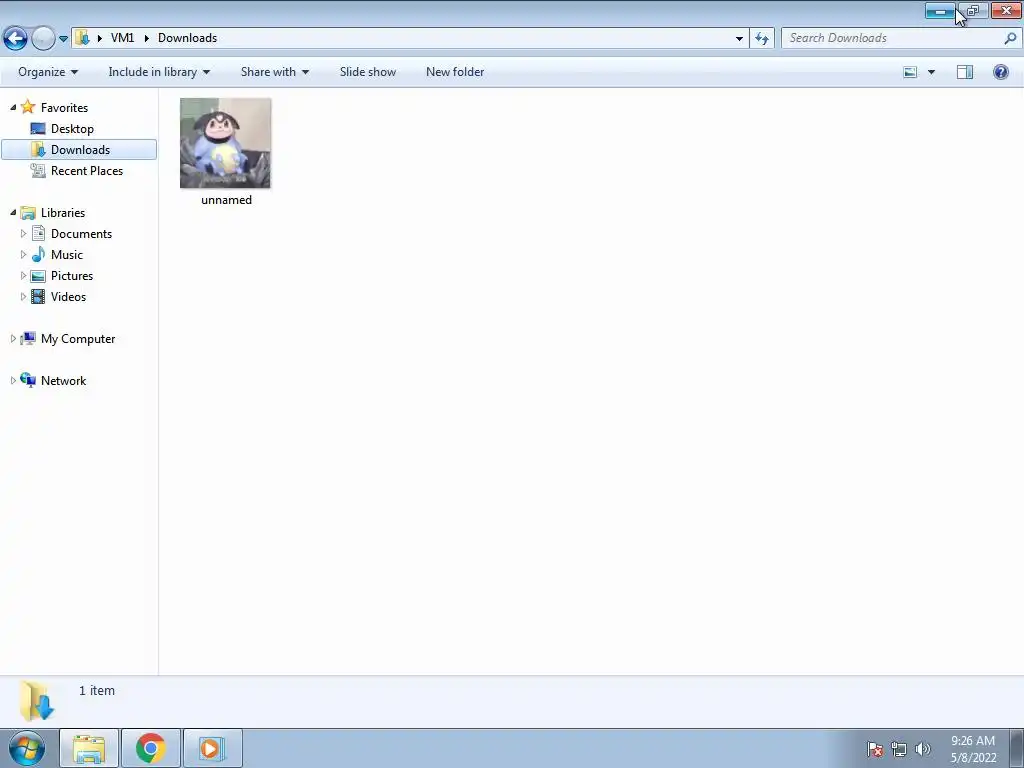This screenshot has height=768, width=1024.
Task: Open the Share with menu
Action: click(274, 72)
